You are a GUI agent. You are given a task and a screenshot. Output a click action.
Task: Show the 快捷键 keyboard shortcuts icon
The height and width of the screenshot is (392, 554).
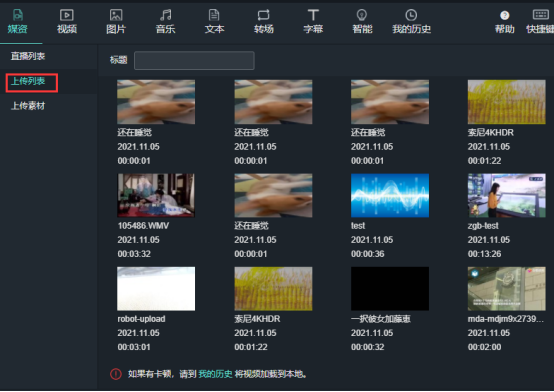tap(541, 14)
